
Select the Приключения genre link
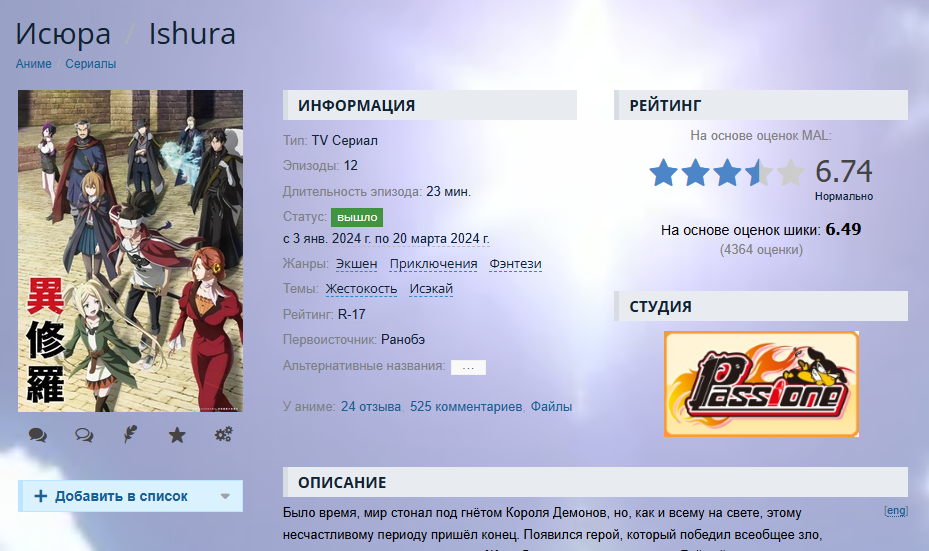[434, 264]
